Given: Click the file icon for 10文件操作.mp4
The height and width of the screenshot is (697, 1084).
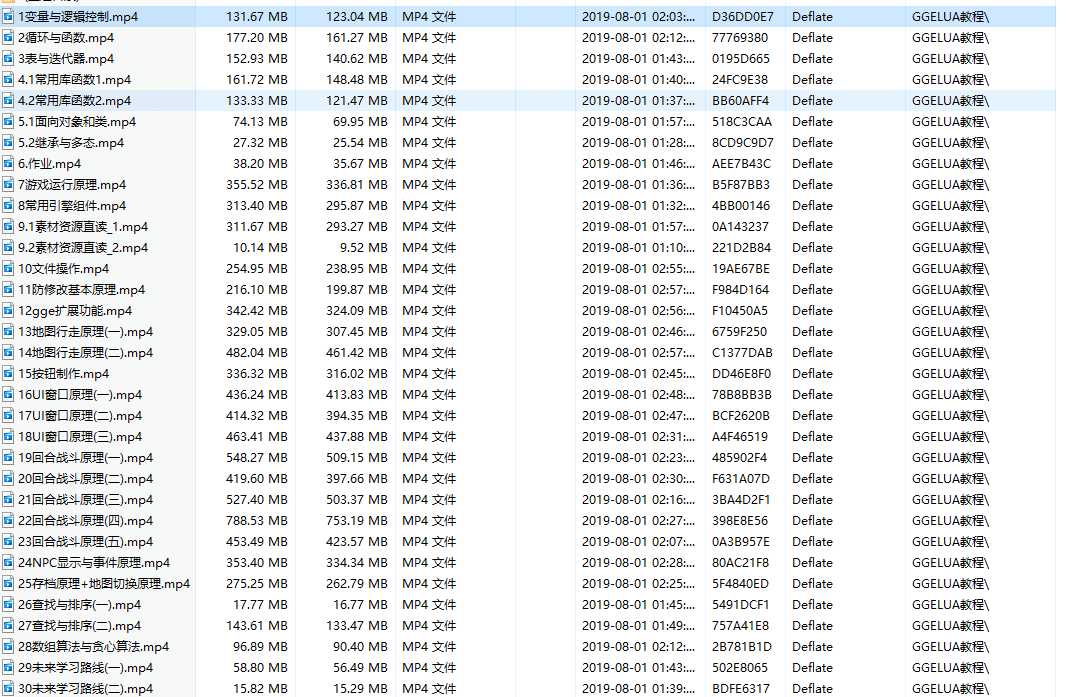Looking at the screenshot, I should click(x=8, y=268).
